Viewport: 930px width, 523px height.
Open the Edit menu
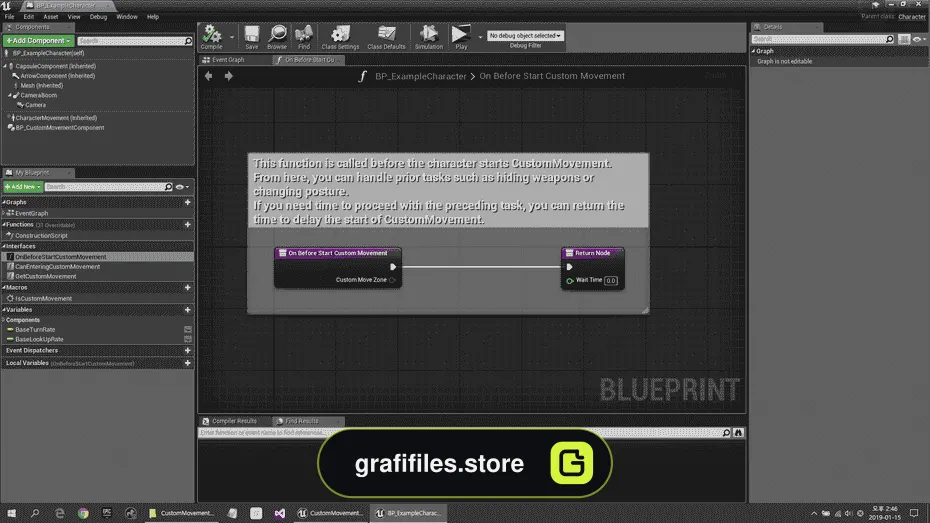pos(28,17)
